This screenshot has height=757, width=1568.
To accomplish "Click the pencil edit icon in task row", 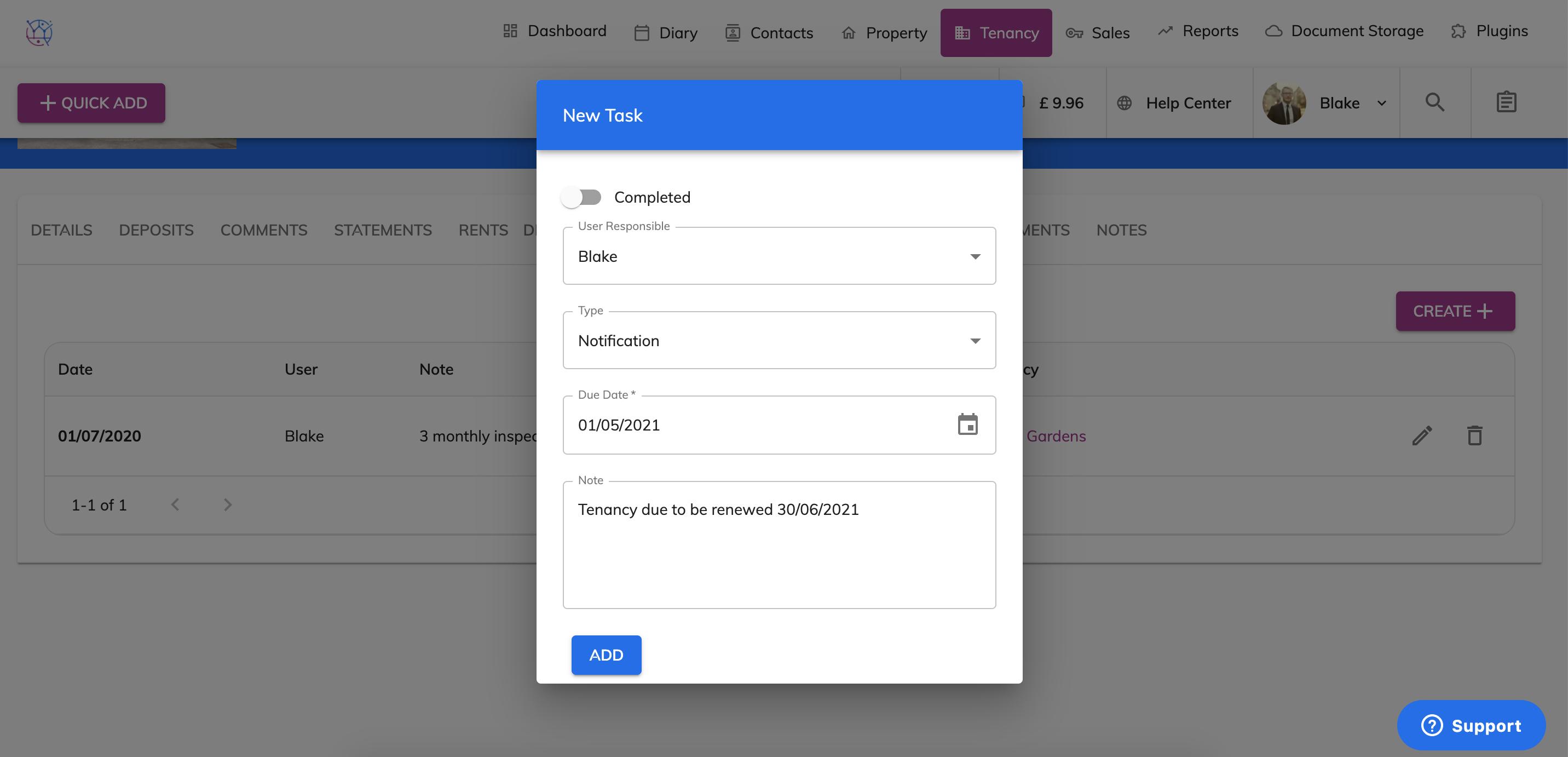I will coord(1422,435).
